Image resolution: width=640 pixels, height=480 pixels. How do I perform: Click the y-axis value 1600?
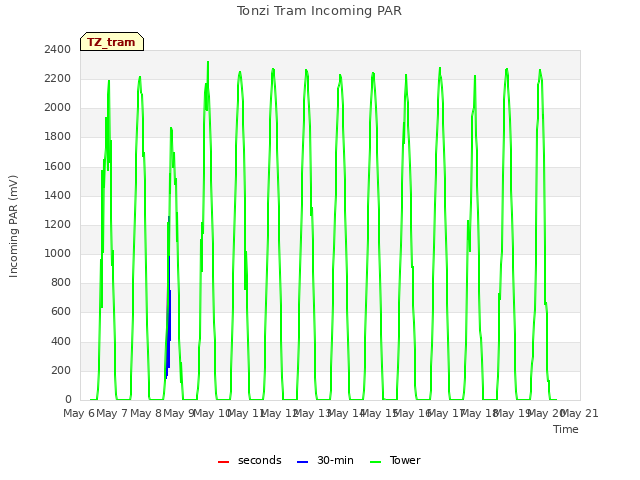tap(58, 166)
